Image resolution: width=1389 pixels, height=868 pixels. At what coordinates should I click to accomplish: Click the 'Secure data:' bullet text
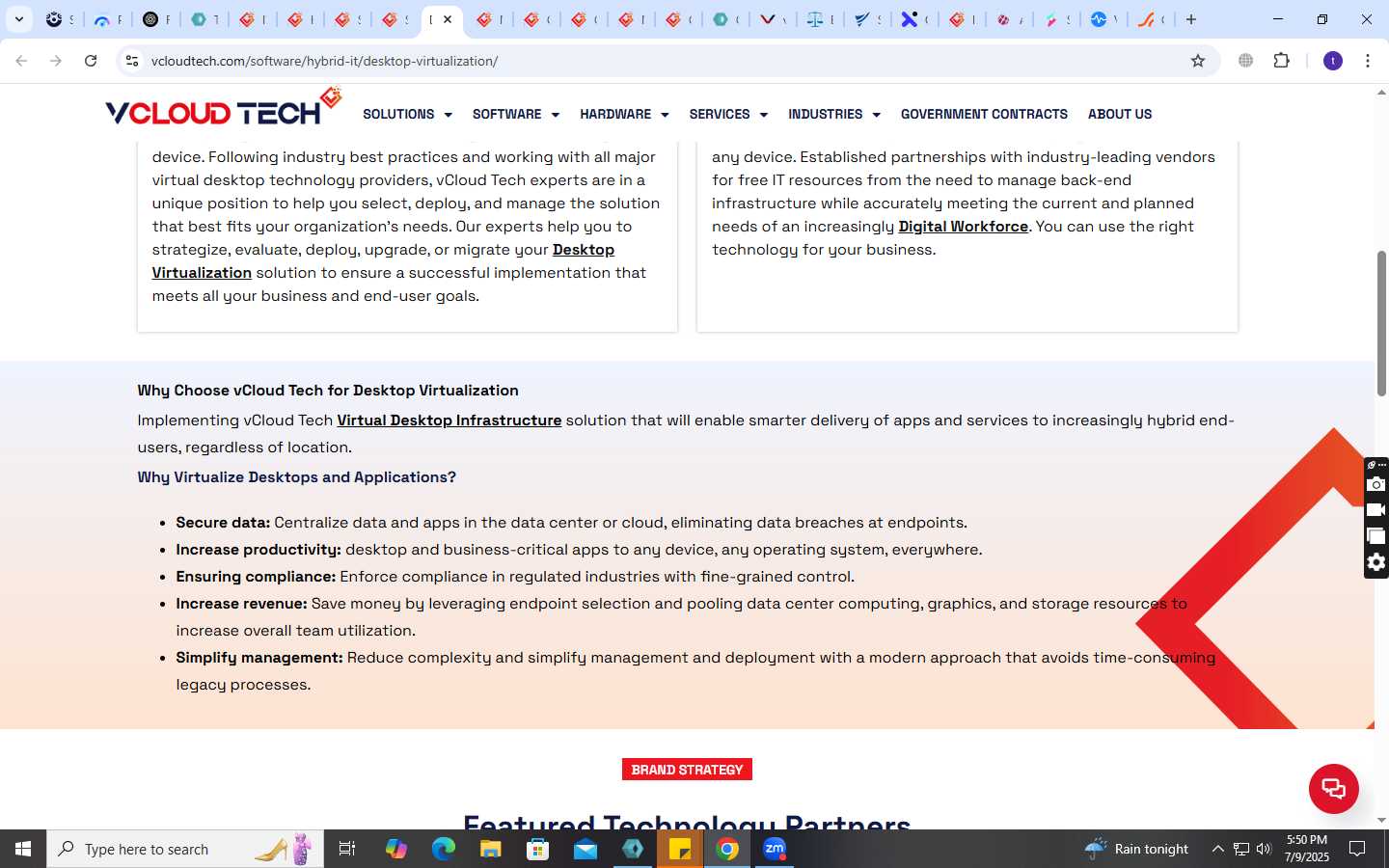[x=223, y=523]
